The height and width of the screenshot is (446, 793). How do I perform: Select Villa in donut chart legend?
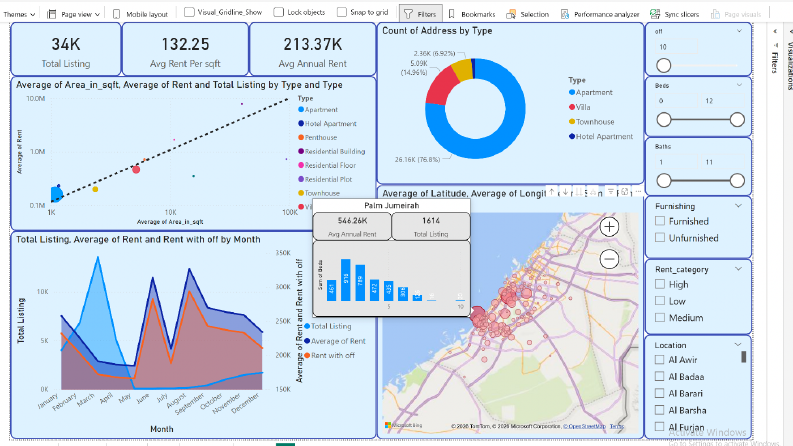point(580,107)
